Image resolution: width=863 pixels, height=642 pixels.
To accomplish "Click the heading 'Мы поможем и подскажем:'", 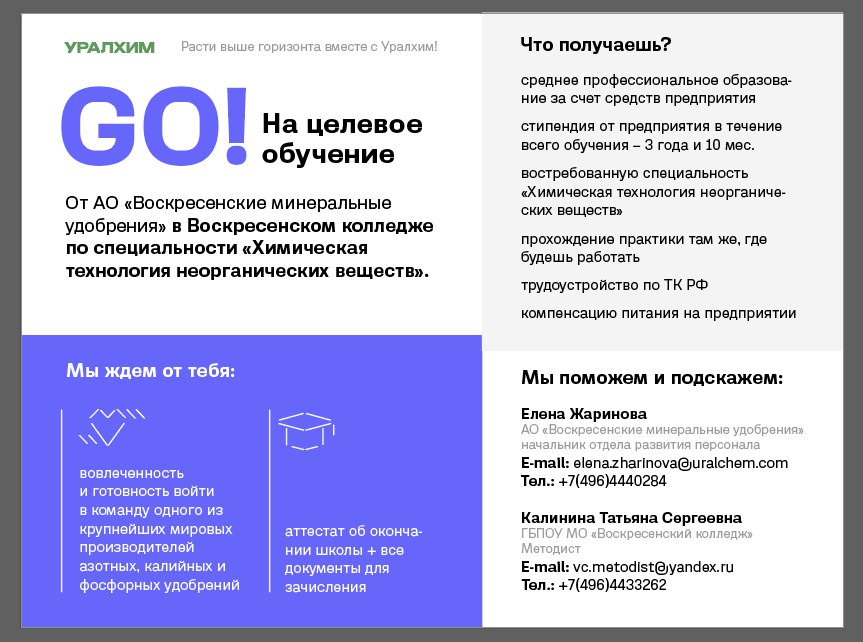I will point(652,378).
